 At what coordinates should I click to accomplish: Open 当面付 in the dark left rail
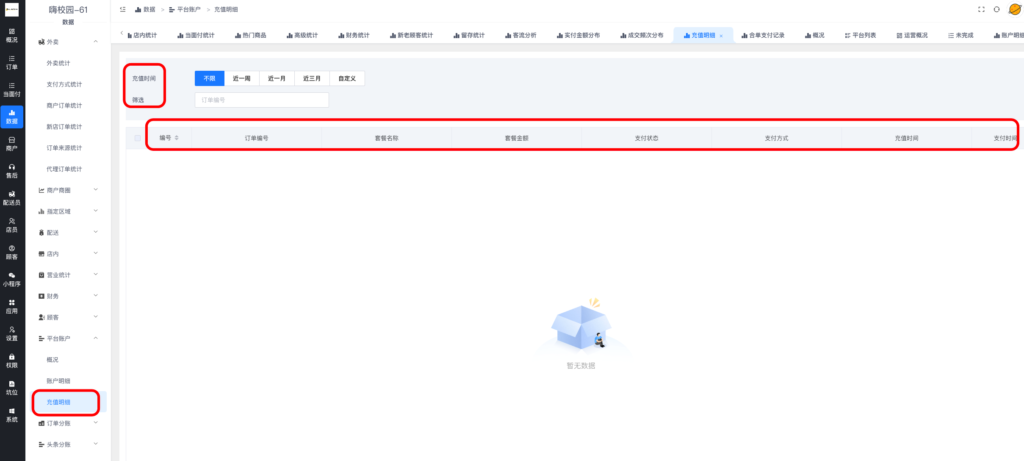tap(12, 89)
